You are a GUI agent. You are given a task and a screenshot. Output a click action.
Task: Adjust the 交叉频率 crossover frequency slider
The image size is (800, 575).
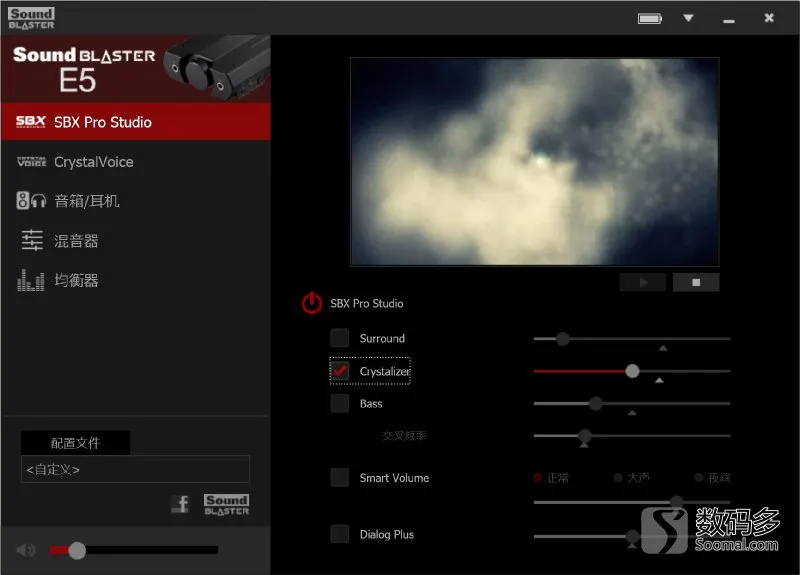[632, 436]
